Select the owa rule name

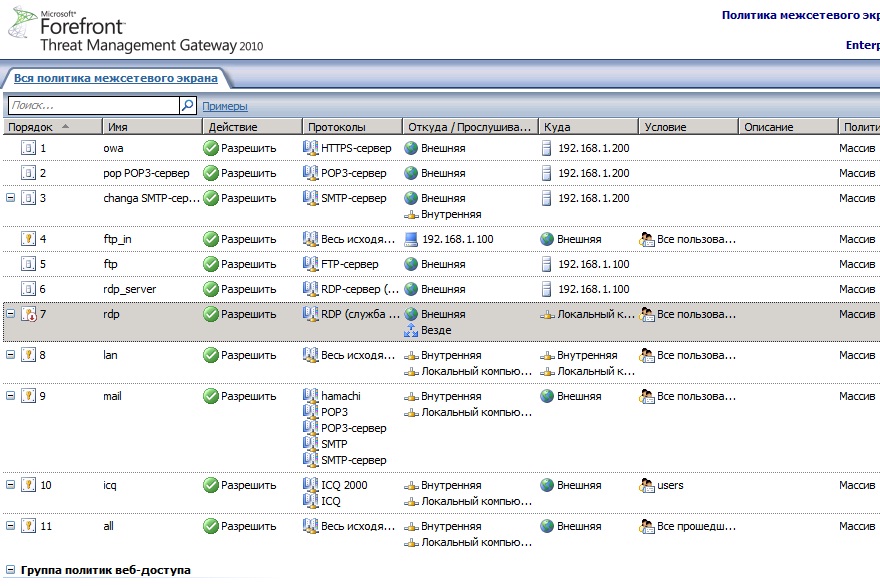113,148
